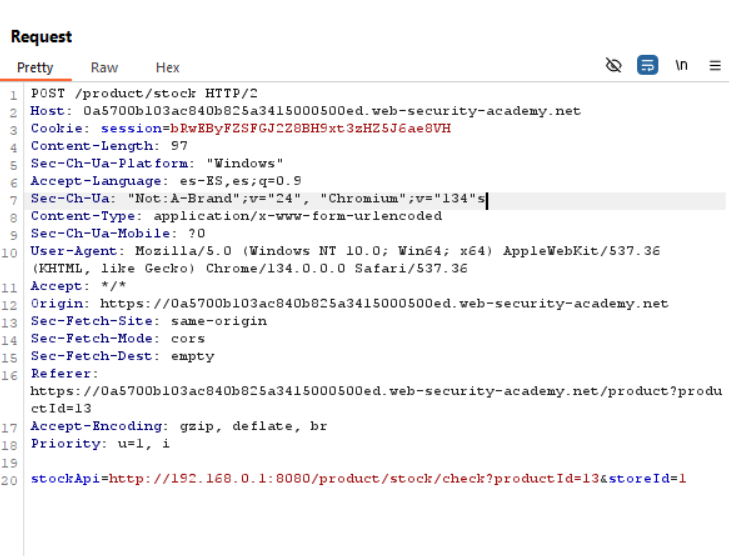Switch to the Raw tab
Viewport: 729px width, 556px height.
pyautogui.click(x=104, y=67)
